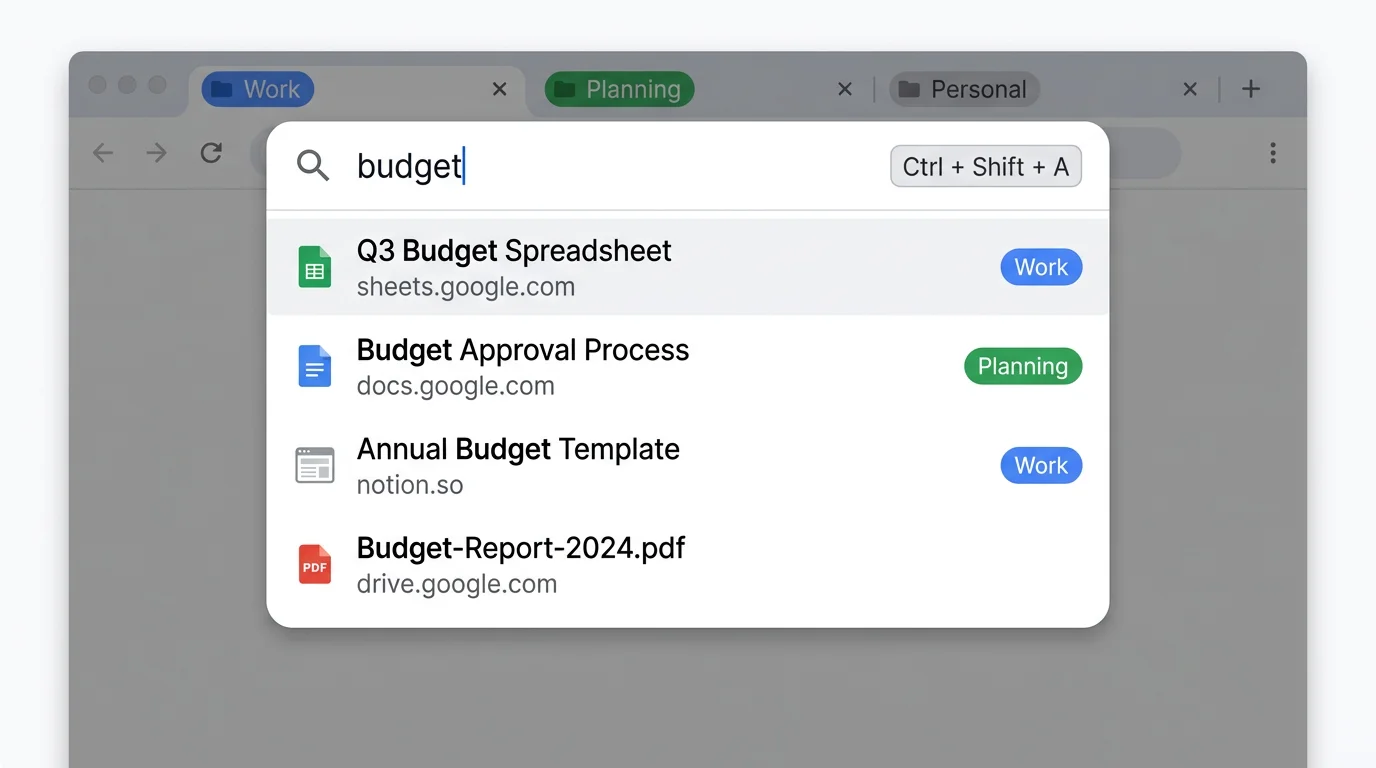Click the page reload icon

[x=211, y=153]
